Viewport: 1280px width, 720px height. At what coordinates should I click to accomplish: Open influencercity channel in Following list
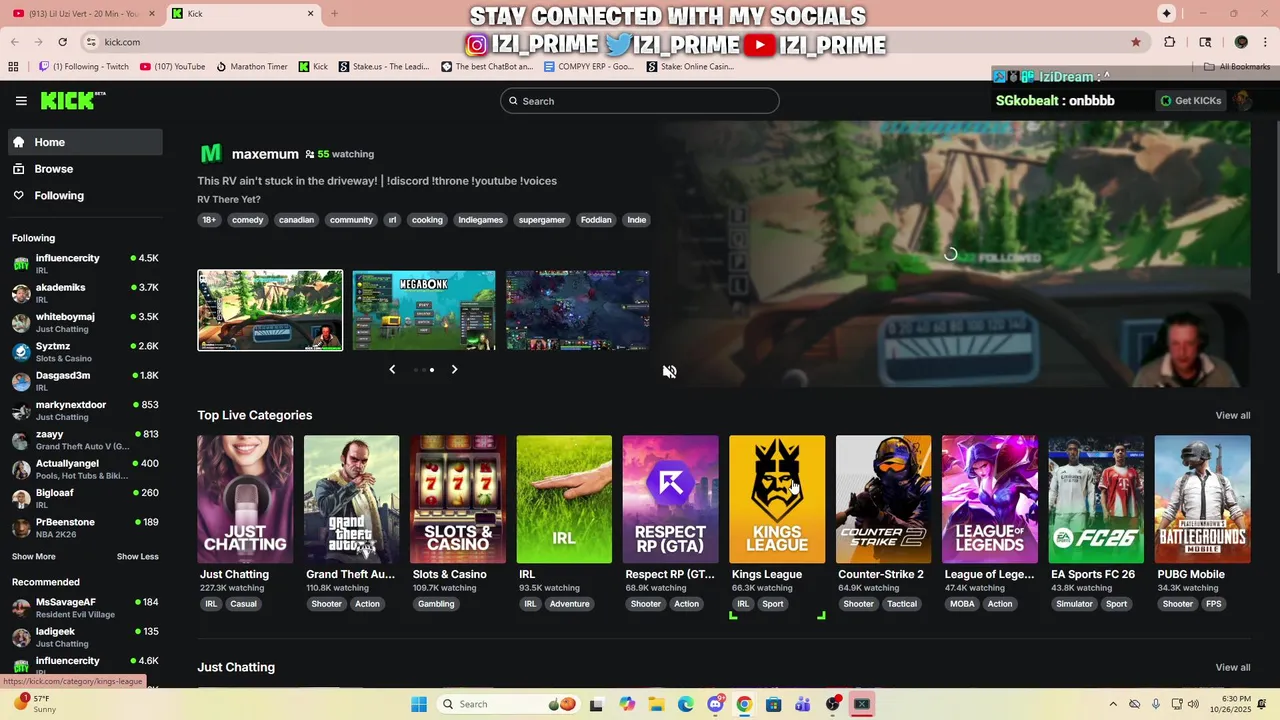[x=86, y=264]
